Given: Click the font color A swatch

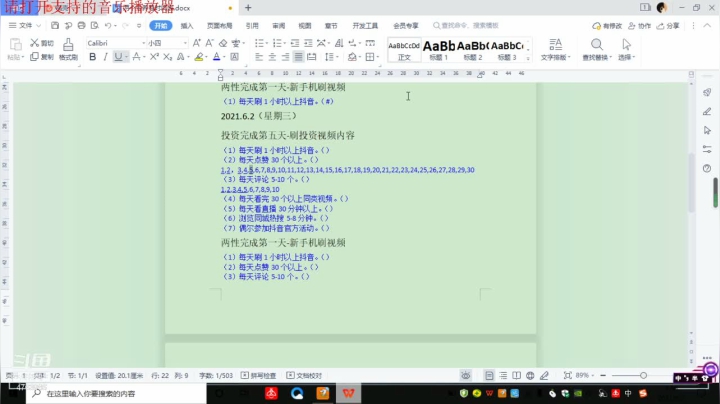Looking at the screenshot, I should (x=216, y=56).
